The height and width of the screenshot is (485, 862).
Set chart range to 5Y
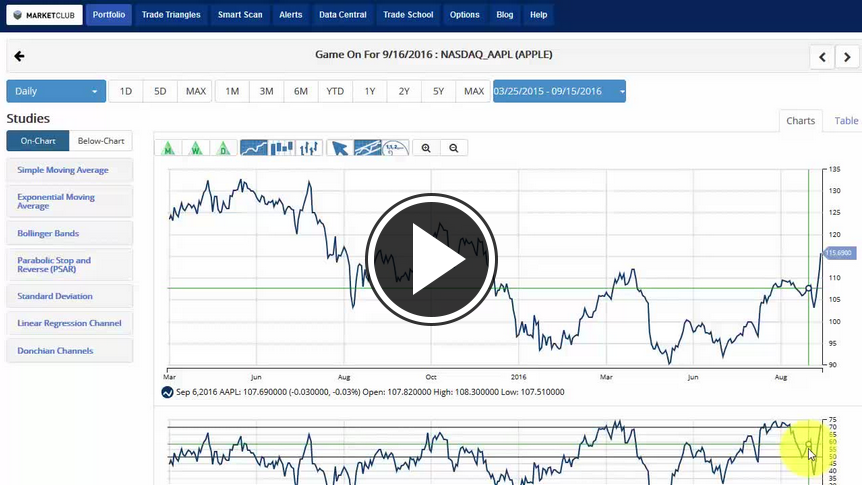click(438, 91)
